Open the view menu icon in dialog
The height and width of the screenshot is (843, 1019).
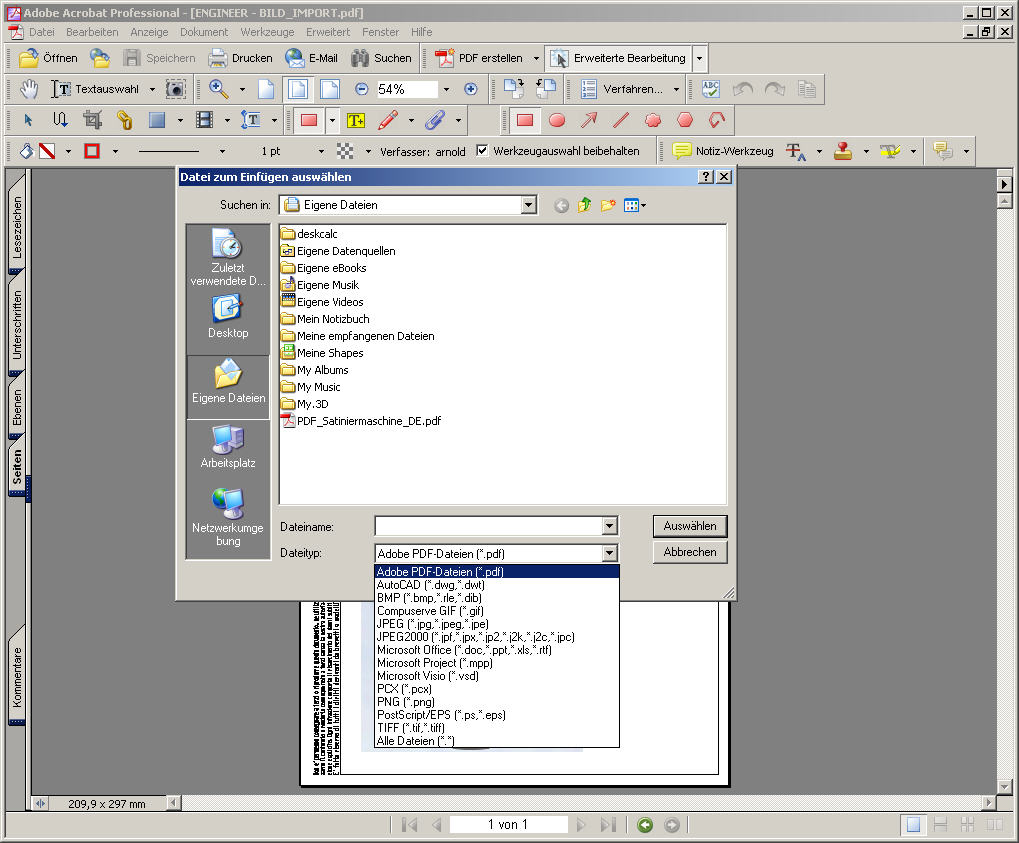click(x=634, y=205)
